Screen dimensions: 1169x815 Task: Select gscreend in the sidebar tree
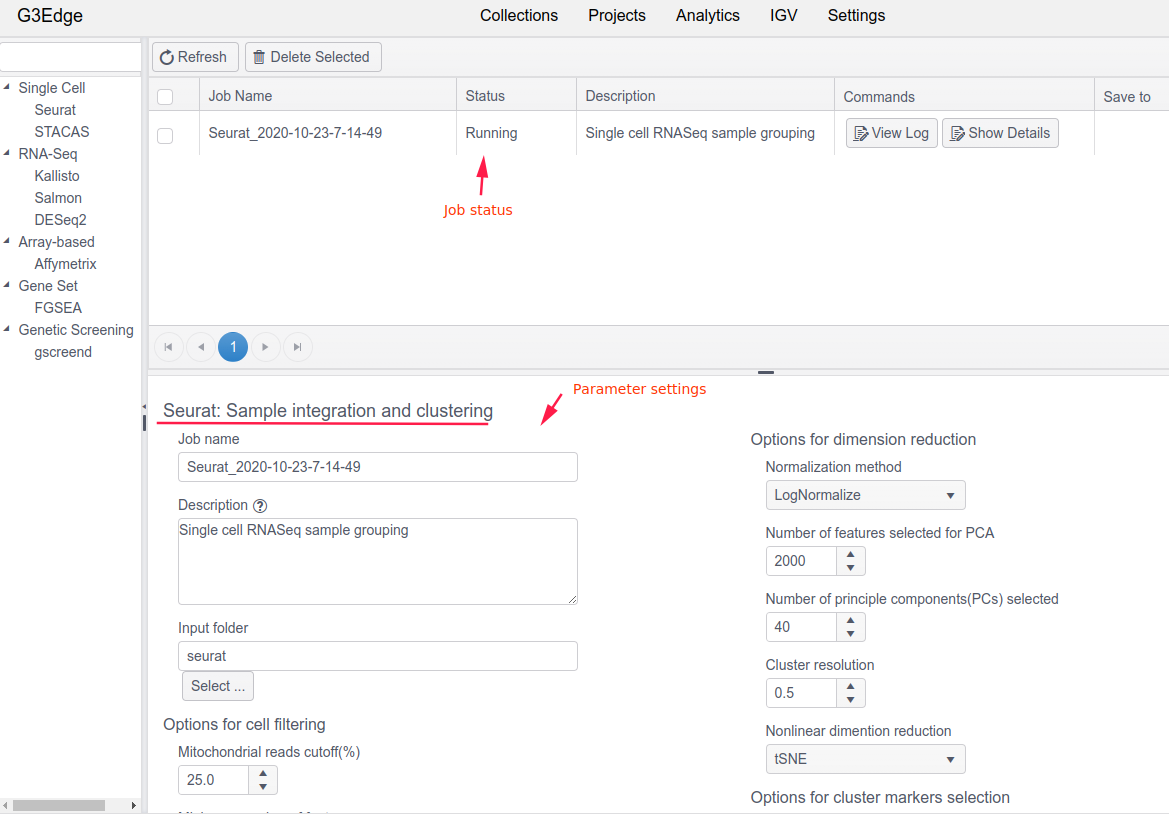(63, 352)
